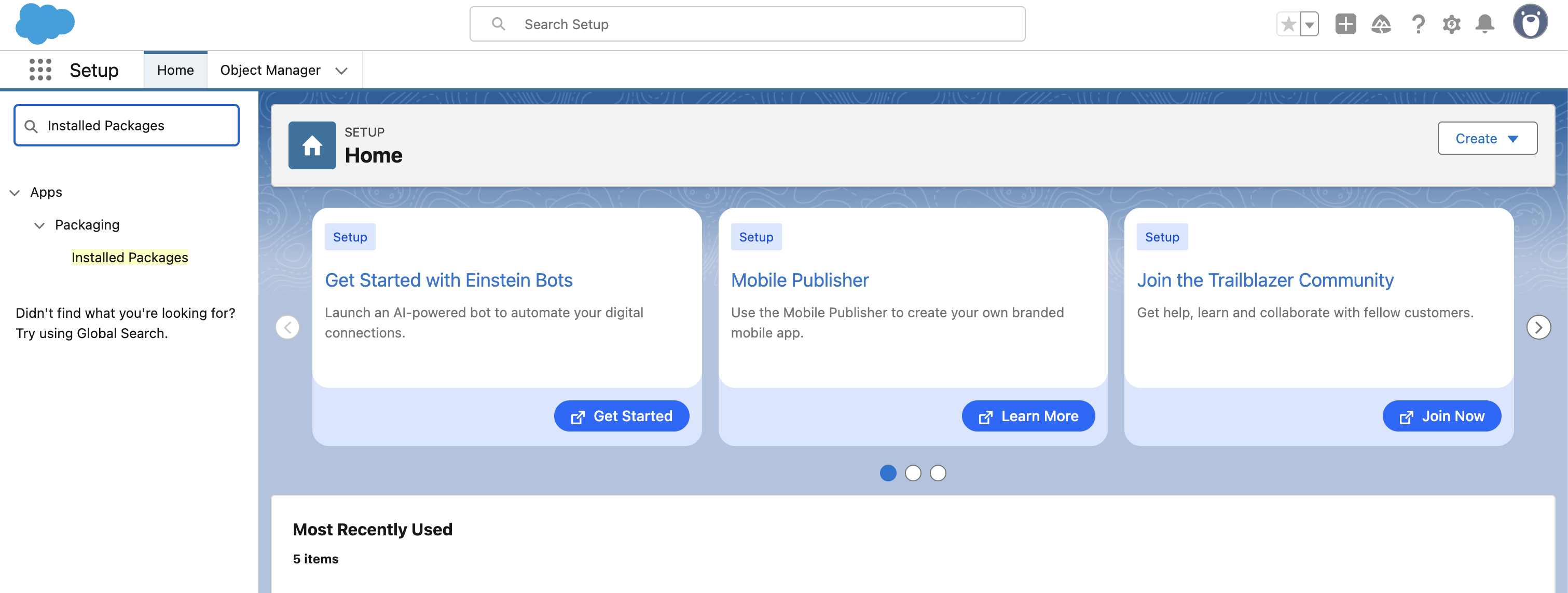Collapse the Packaging tree node

coord(39,225)
